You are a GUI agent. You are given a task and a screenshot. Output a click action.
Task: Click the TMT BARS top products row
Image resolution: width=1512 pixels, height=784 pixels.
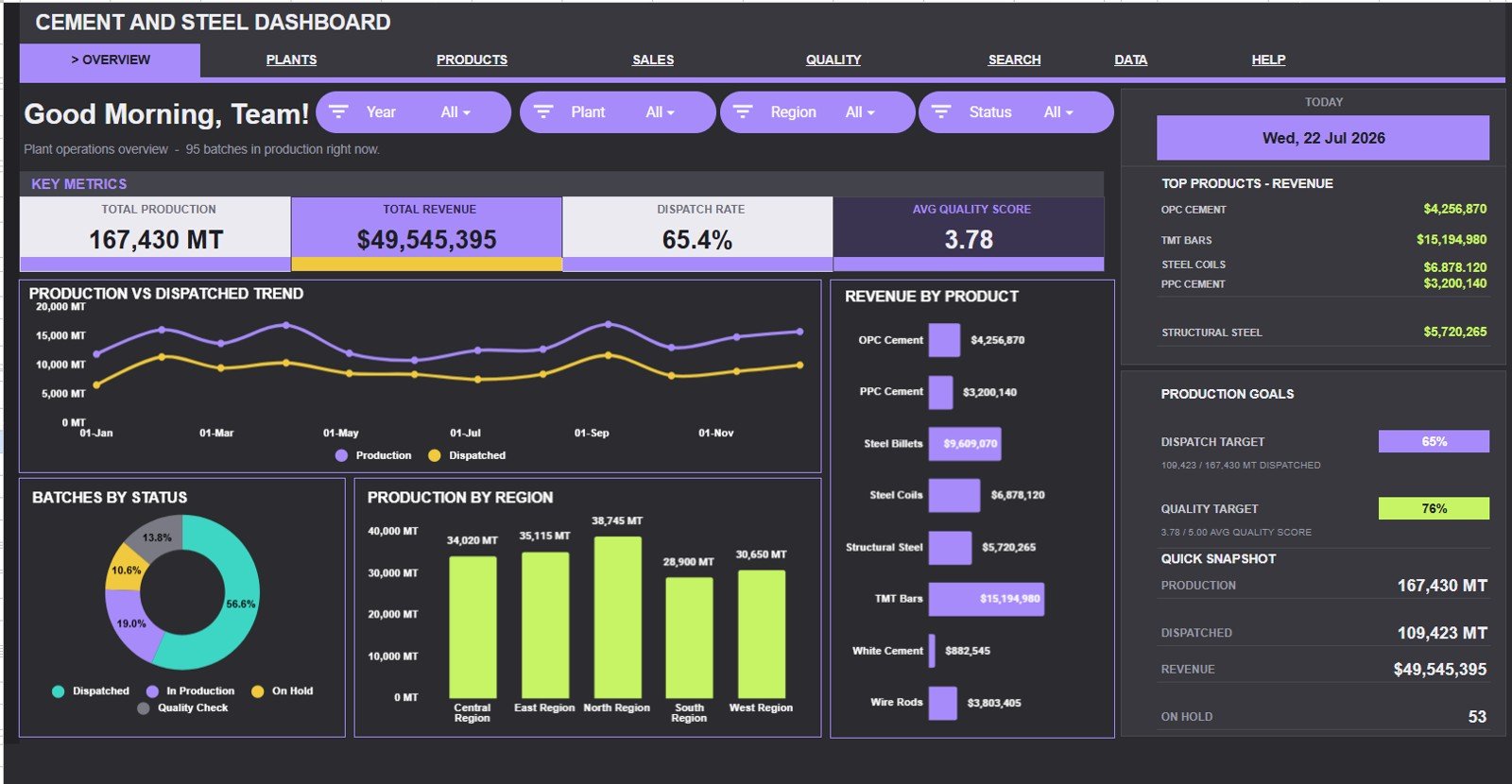pyautogui.click(x=1323, y=240)
